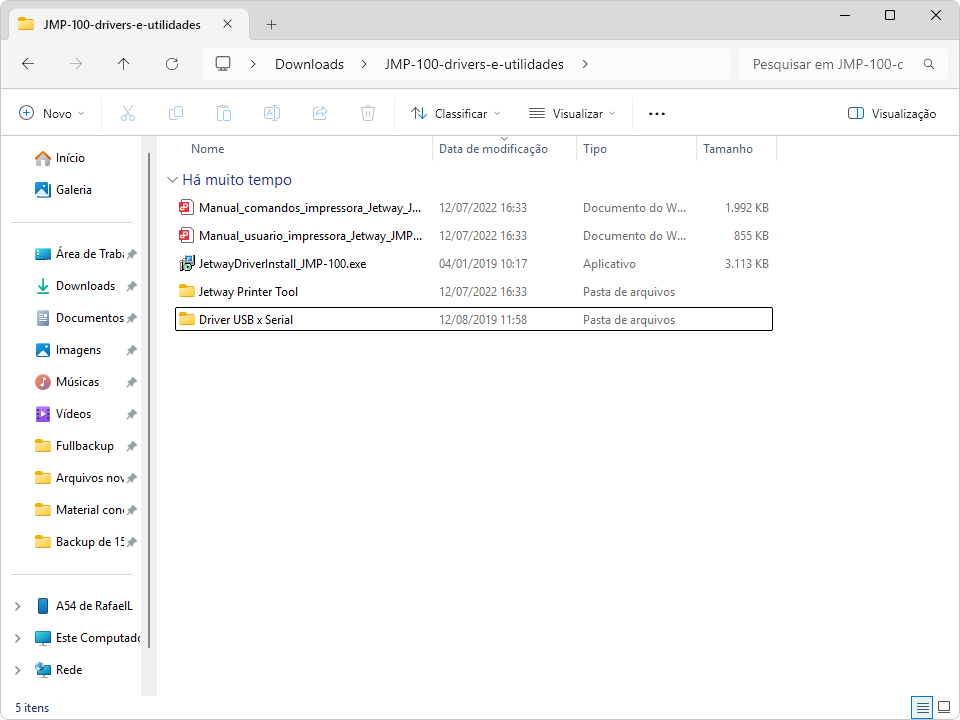Image resolution: width=960 pixels, height=720 pixels.
Task: Switch to details view icon in status bar
Action: tap(923, 708)
